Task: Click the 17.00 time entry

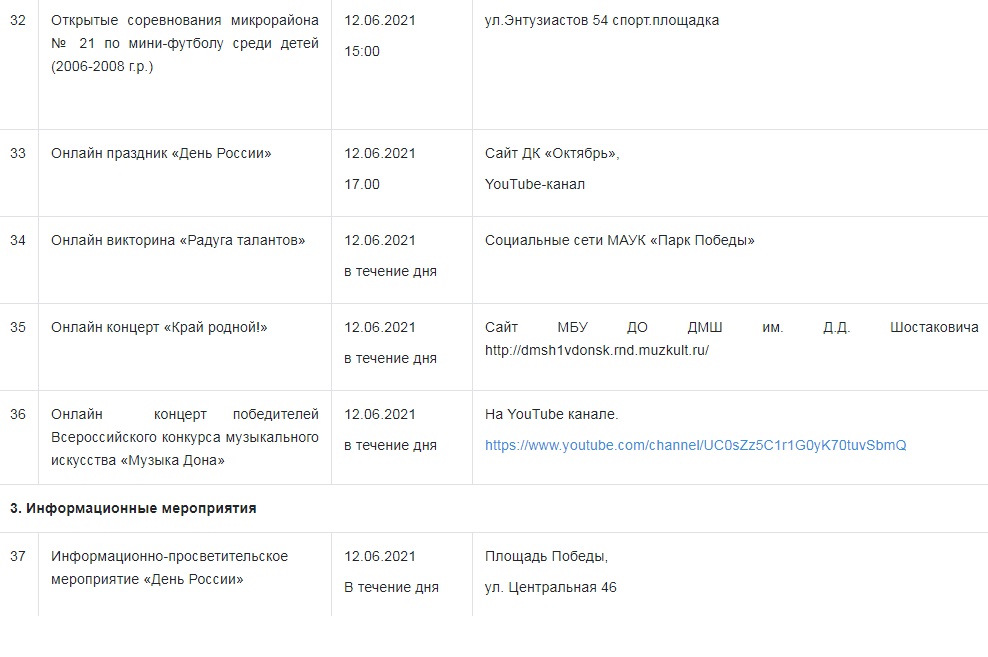Action: (x=362, y=184)
